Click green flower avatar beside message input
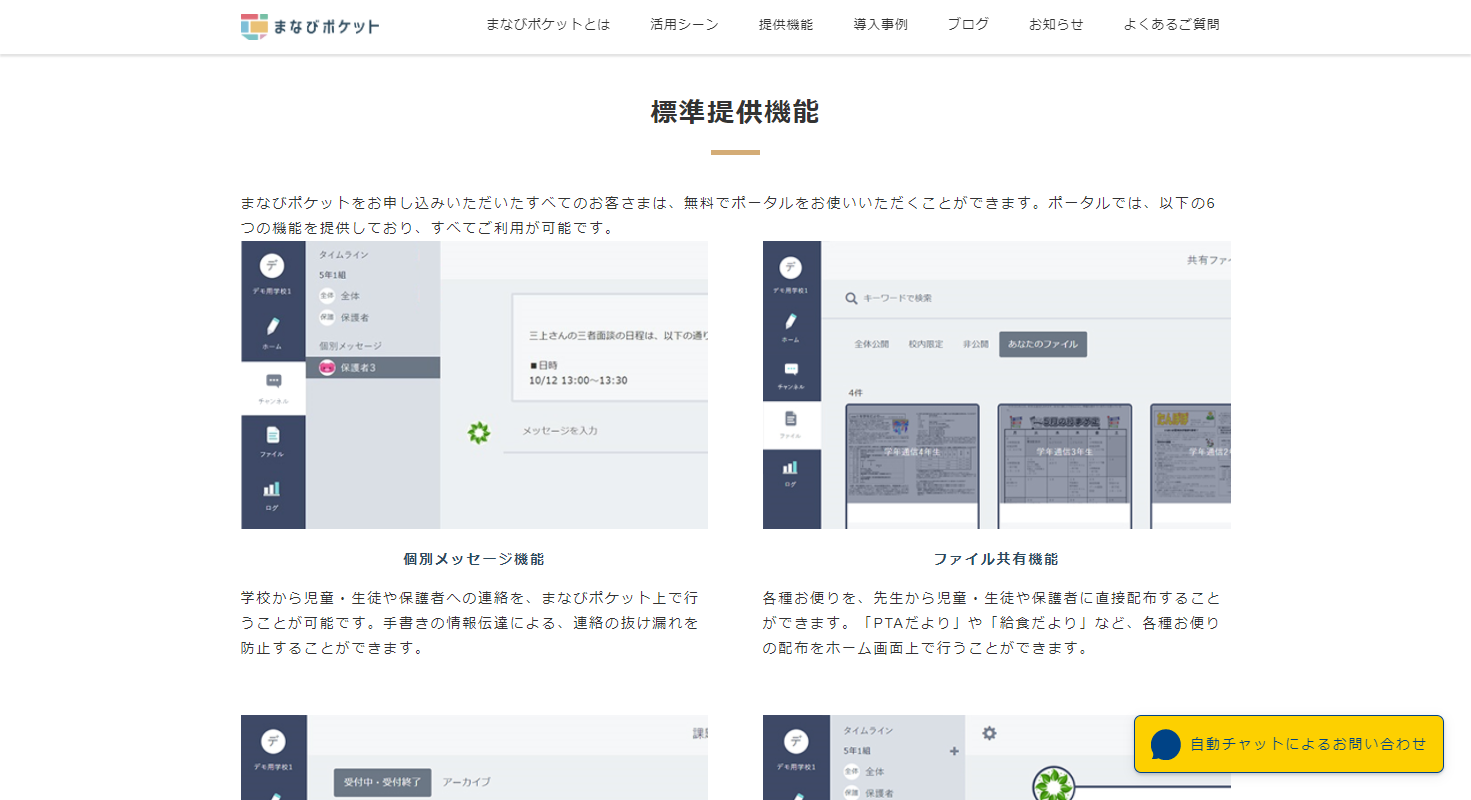Viewport: 1471px width, 800px height. point(479,433)
